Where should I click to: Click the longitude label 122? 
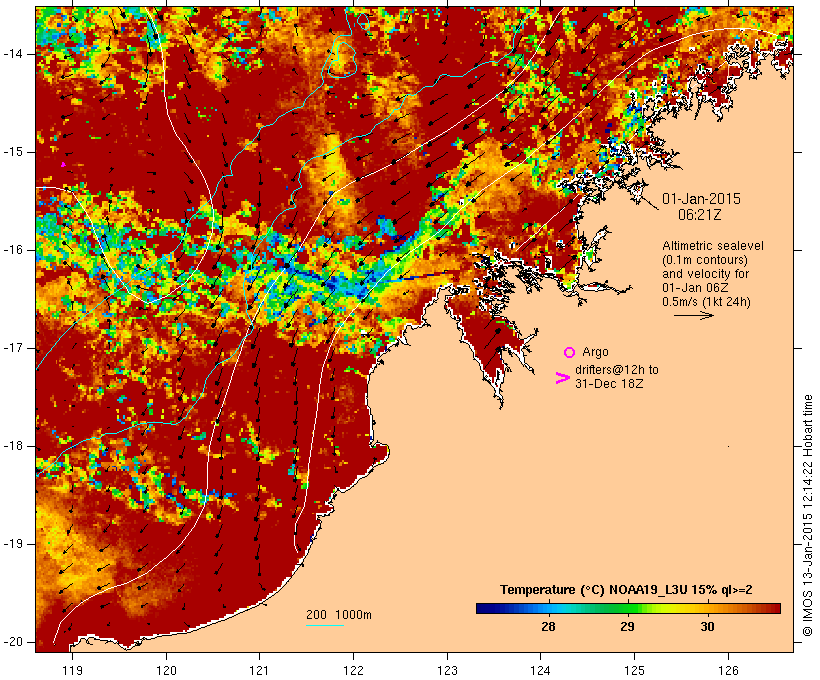click(354, 670)
